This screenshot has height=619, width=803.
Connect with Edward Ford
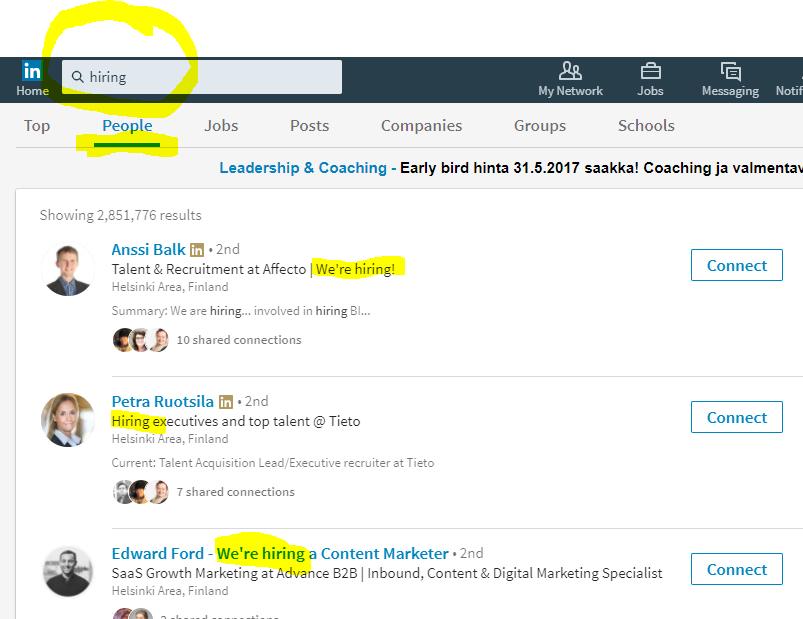click(x=736, y=569)
